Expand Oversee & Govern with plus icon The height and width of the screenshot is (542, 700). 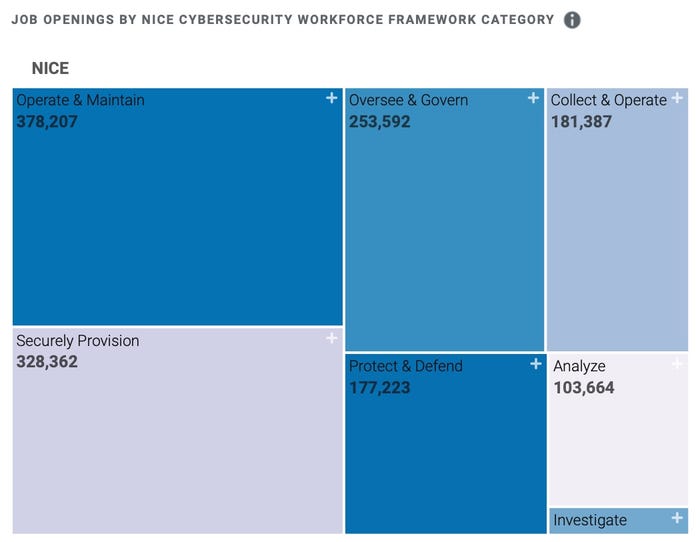533,98
